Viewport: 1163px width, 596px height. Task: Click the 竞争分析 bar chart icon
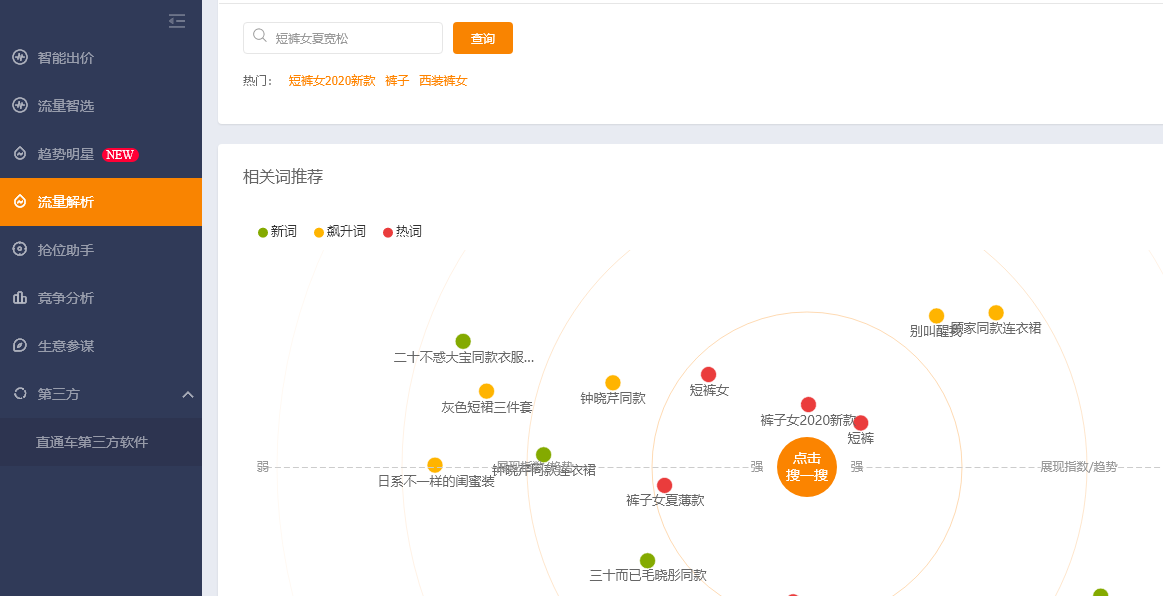20,297
